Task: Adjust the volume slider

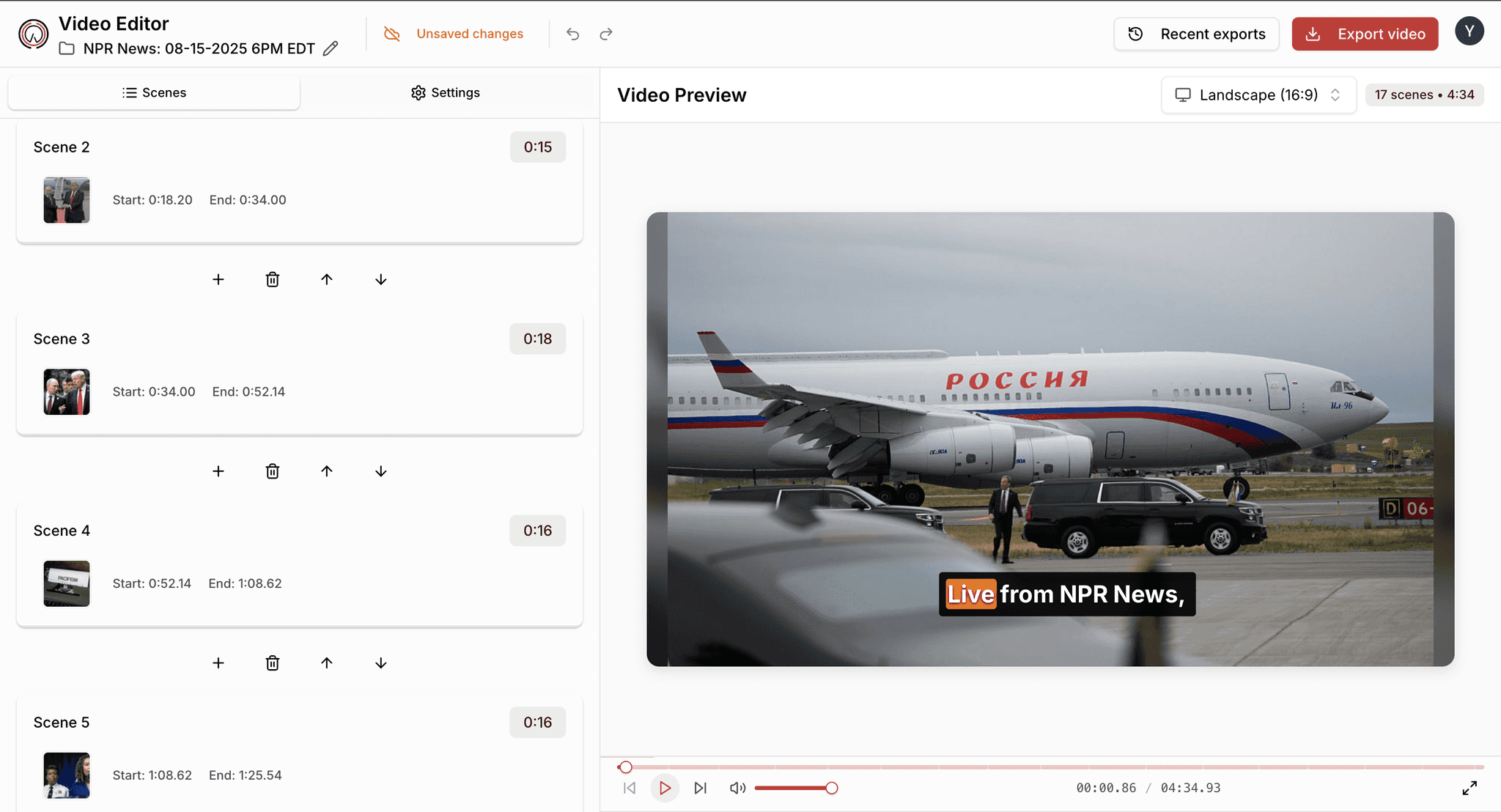Action: coord(796,788)
